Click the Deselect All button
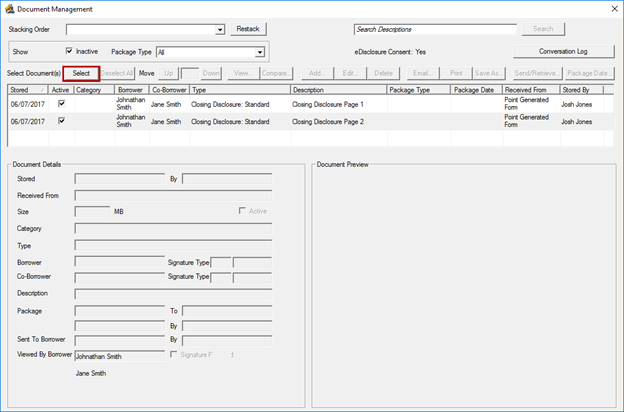624x412 pixels. [117, 73]
